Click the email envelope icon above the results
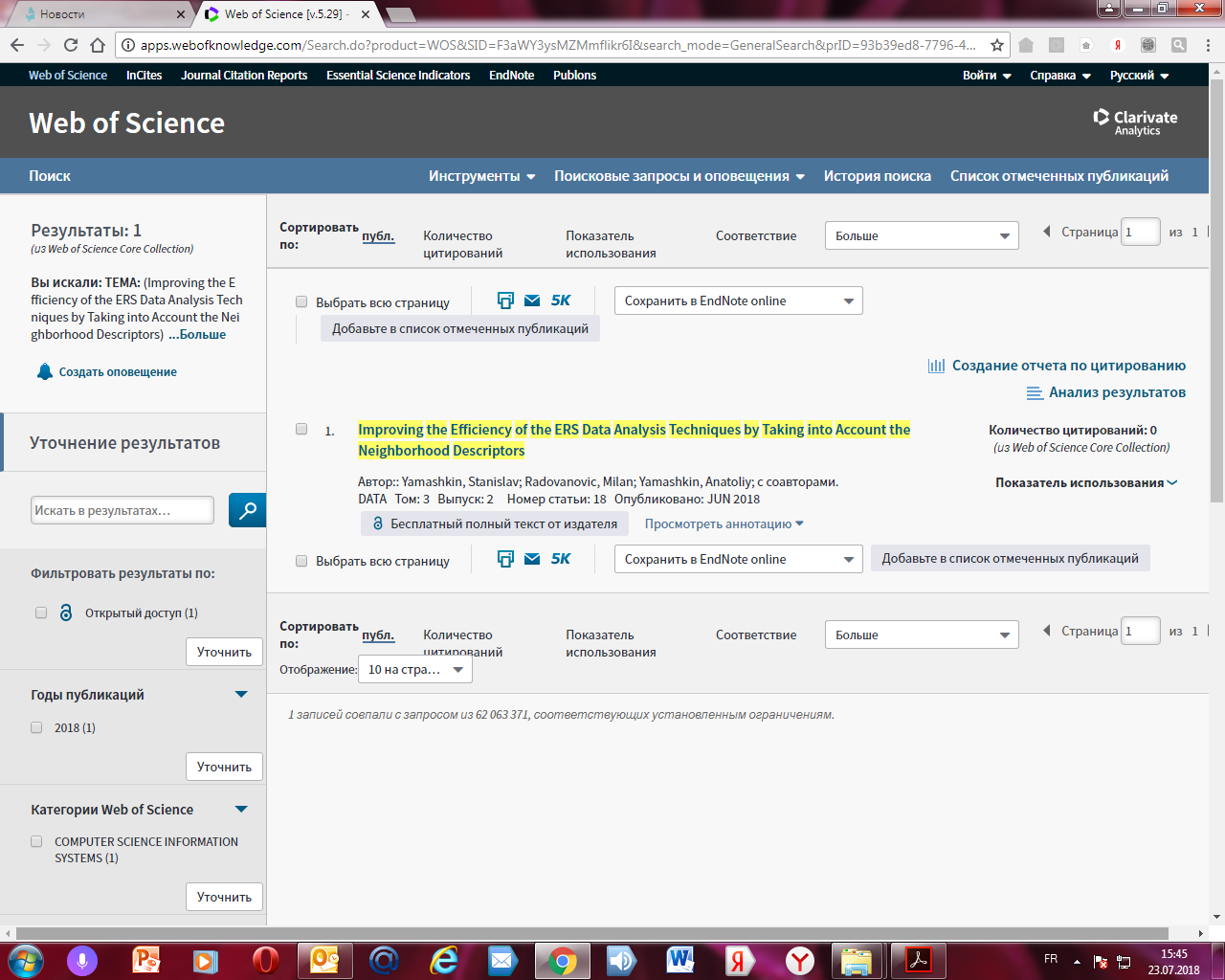 532,301
